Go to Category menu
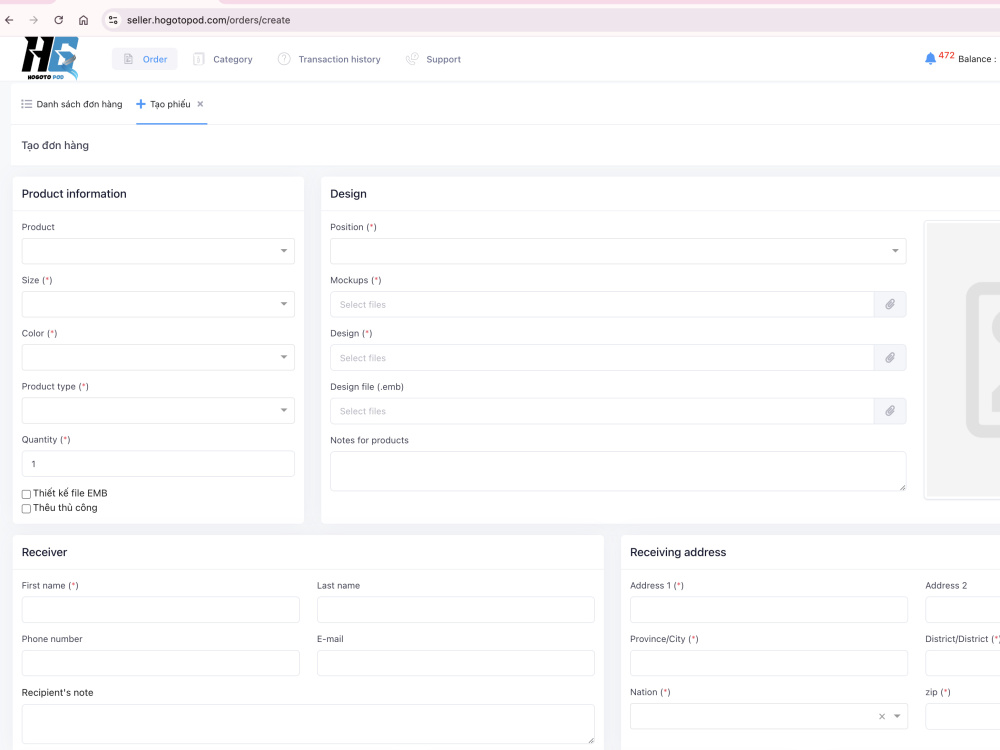Screen dimensions: 1000x750 coord(223,59)
